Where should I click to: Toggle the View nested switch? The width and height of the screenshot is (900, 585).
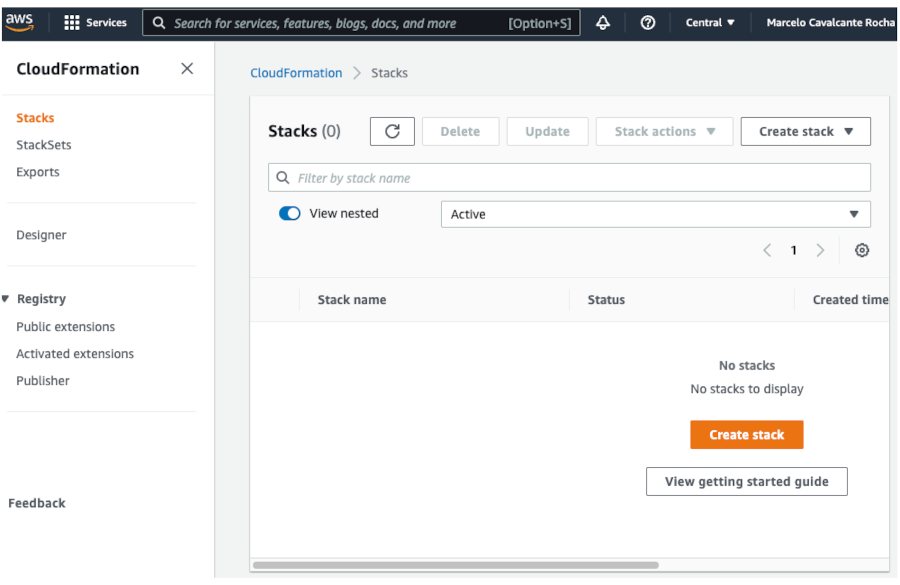290,213
